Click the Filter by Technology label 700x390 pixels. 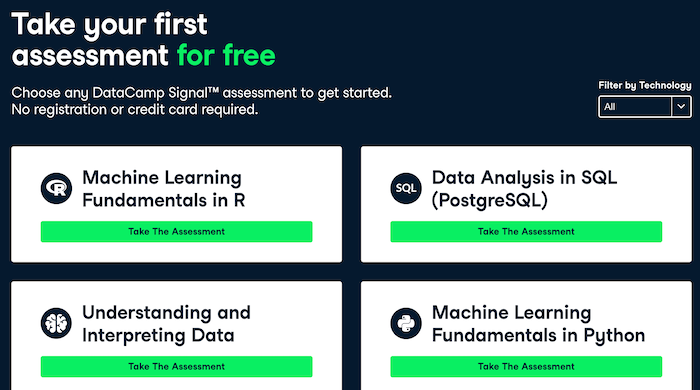click(x=645, y=85)
